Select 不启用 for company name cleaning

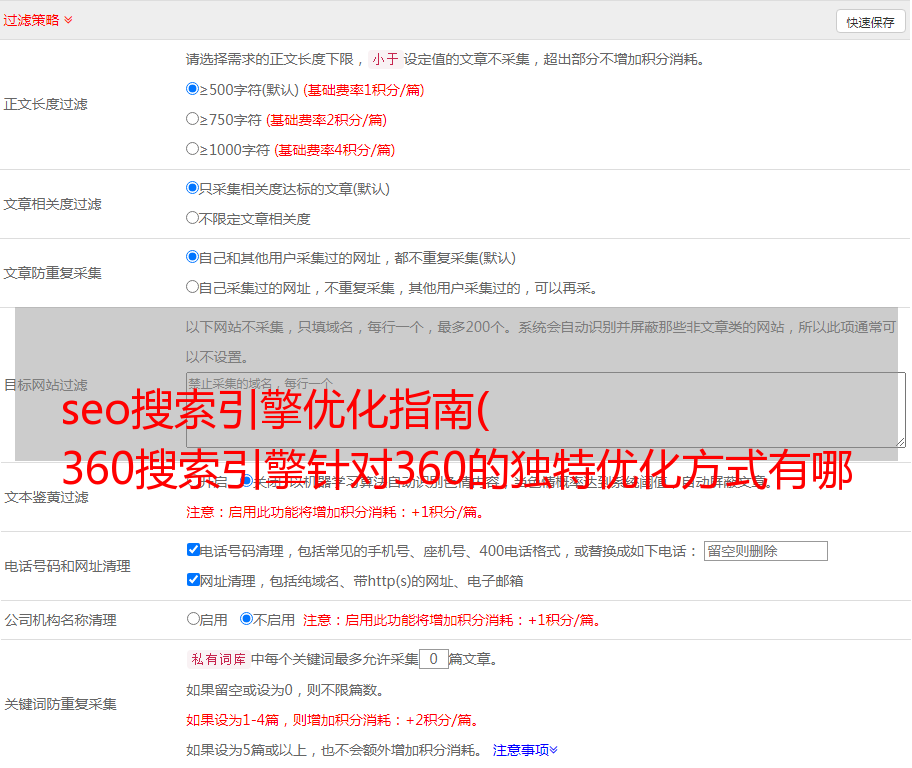pyautogui.click(x=246, y=619)
